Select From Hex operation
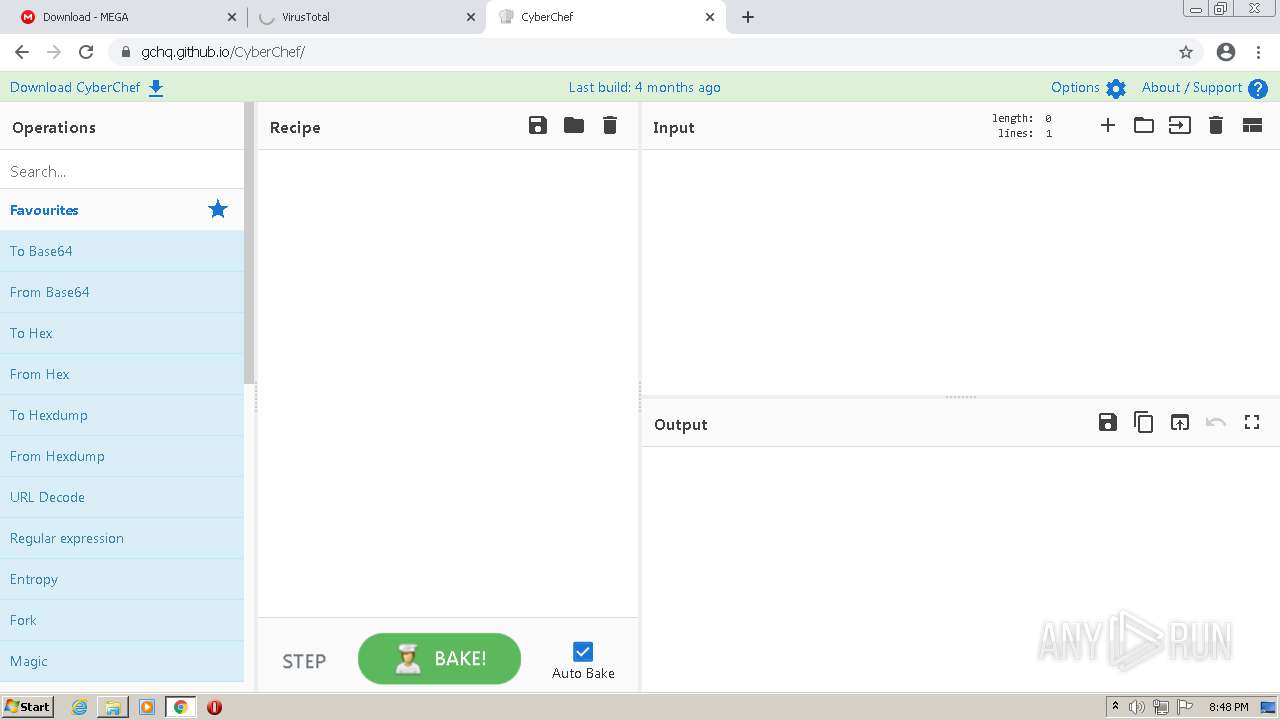 coord(122,374)
